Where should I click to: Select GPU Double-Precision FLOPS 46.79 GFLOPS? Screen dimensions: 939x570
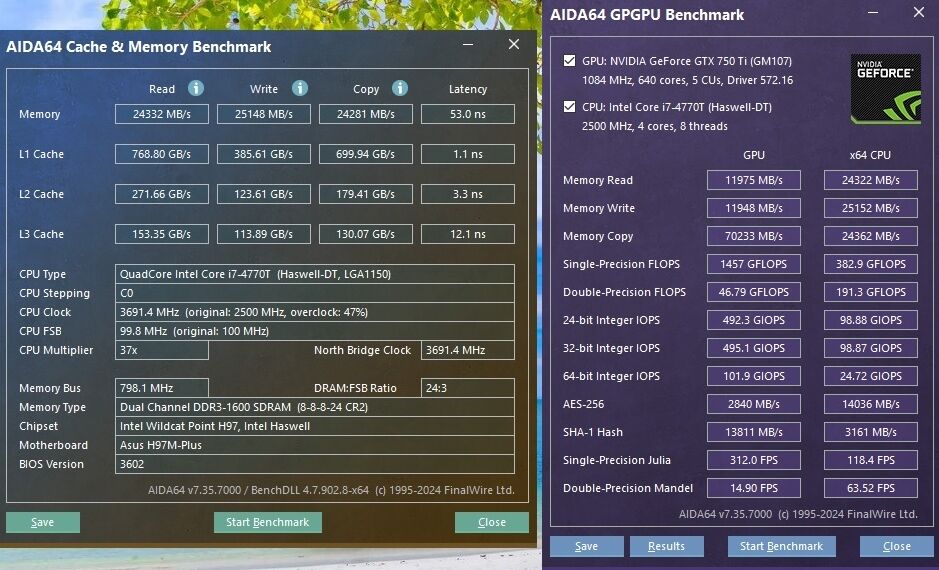pos(753,292)
